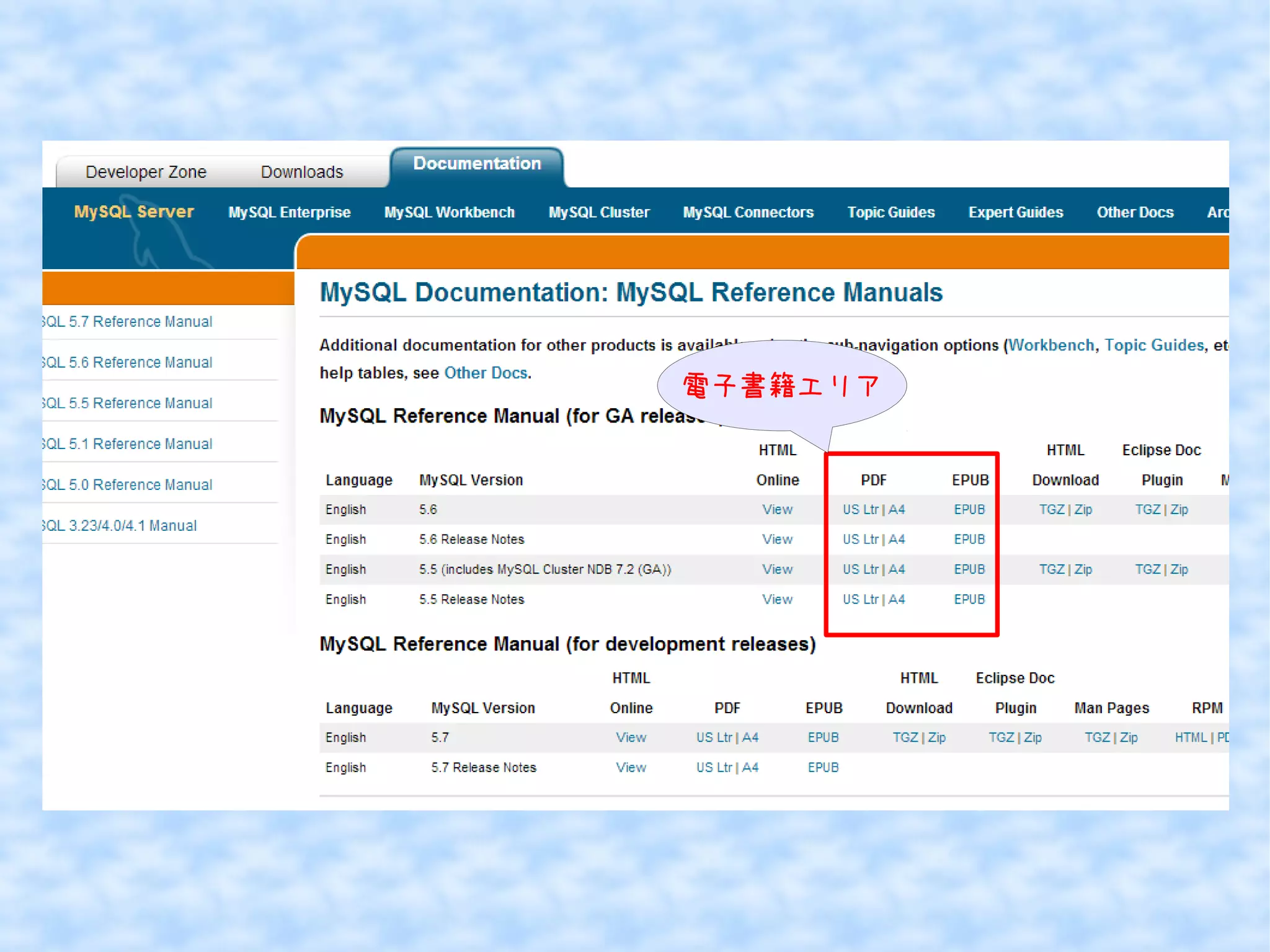Open 5.5 Reference Manual sidebar link
Image resolution: width=1270 pixels, height=952 pixels.
(x=128, y=403)
